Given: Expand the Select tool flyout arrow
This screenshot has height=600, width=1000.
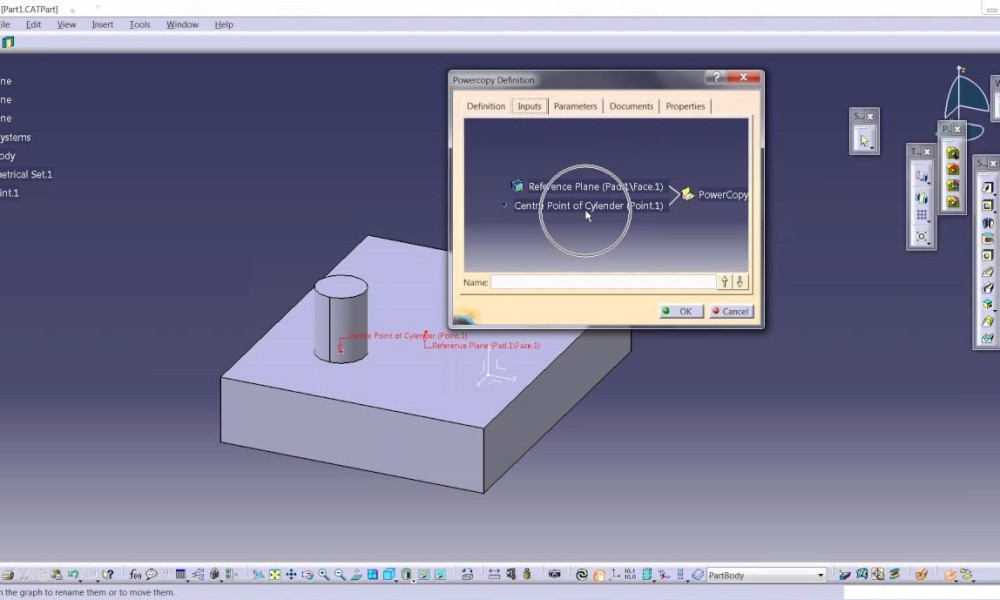Looking at the screenshot, I should pos(872,148).
